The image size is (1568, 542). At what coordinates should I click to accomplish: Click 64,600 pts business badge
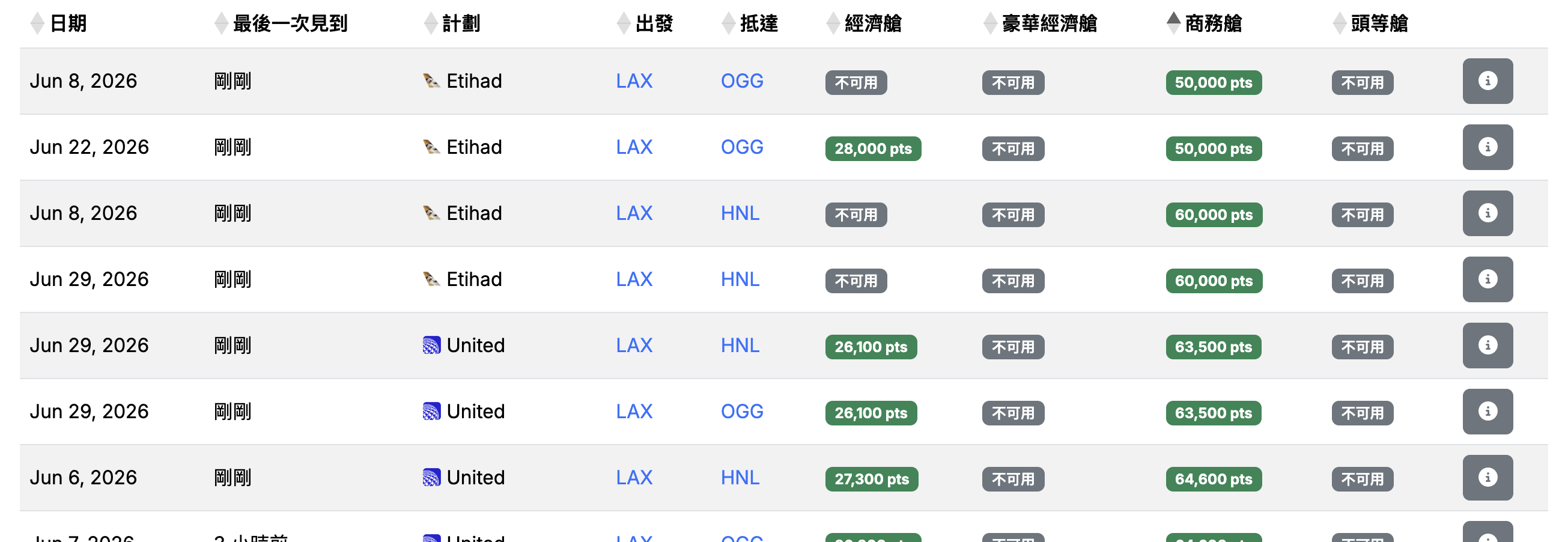(1213, 480)
